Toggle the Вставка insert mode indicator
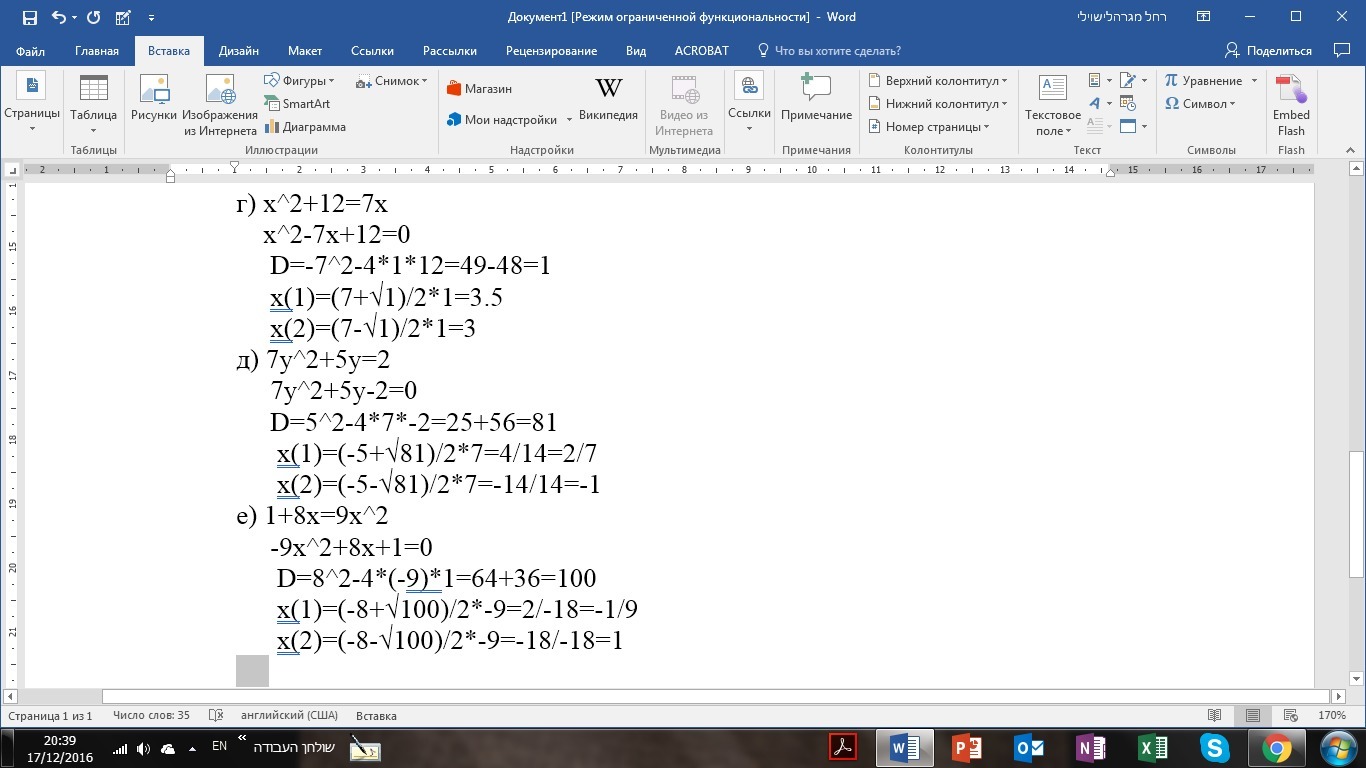This screenshot has height=768, width=1366. pos(376,716)
